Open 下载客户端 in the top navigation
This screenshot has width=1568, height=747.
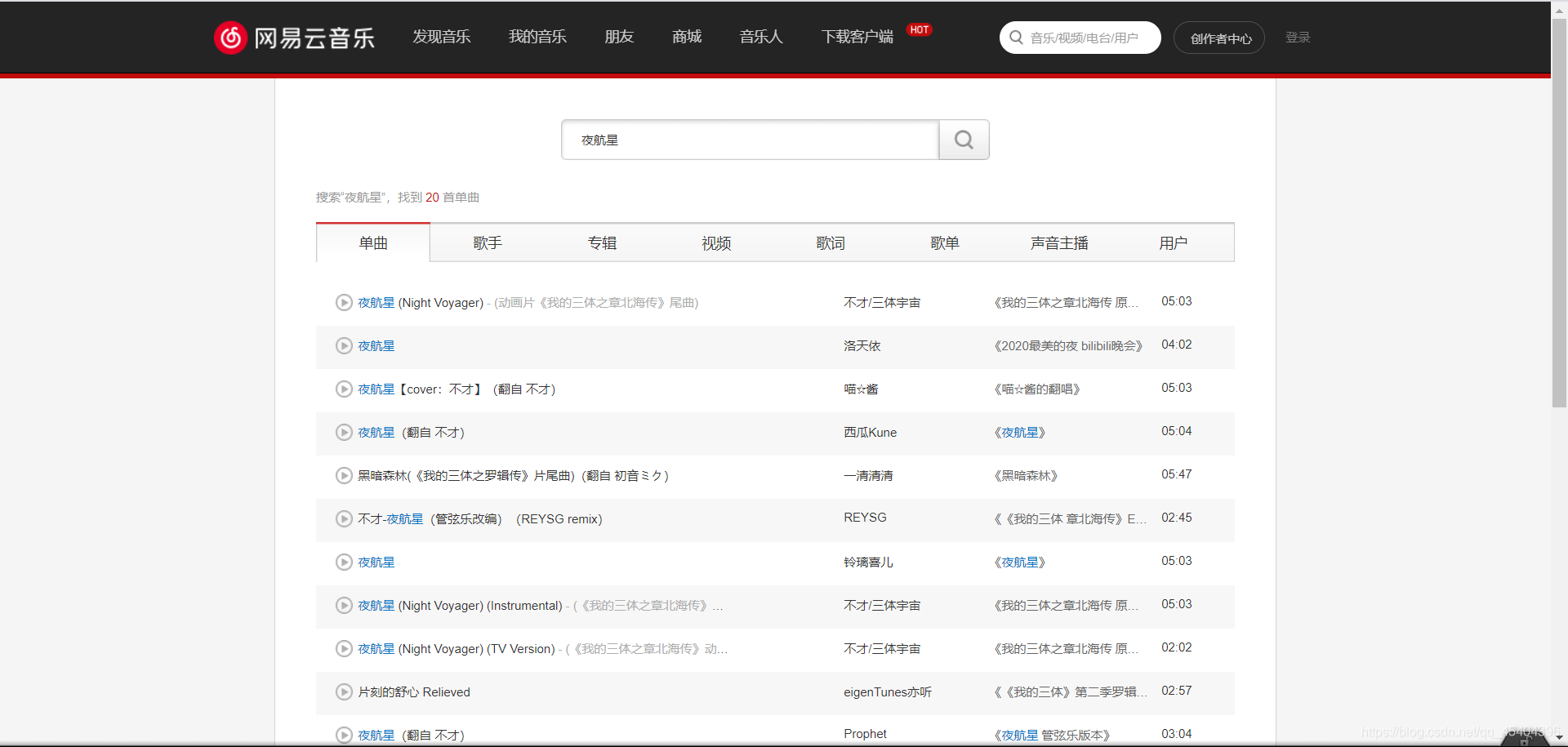pyautogui.click(x=857, y=37)
